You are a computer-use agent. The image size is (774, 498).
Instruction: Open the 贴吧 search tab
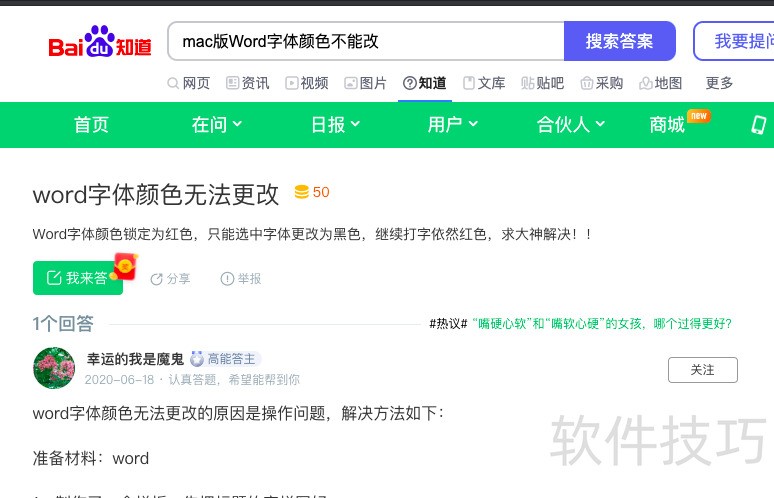543,83
